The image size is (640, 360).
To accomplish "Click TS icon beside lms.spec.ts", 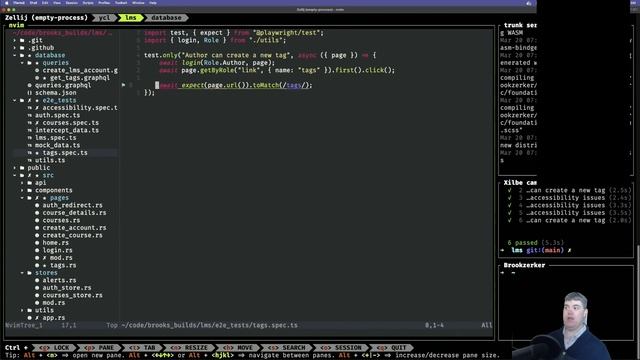I will pyautogui.click(x=29, y=138).
